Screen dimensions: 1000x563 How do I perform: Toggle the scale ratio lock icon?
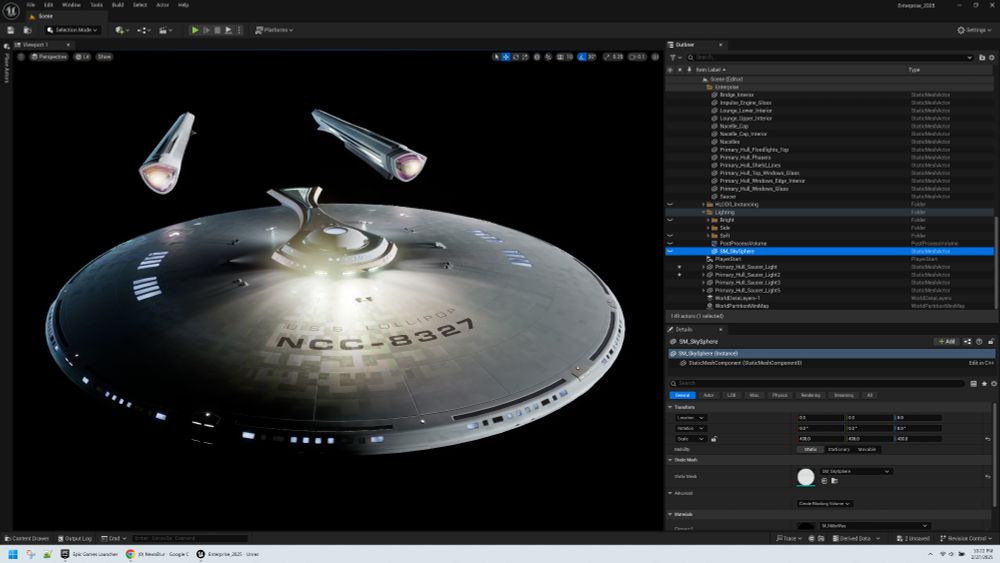point(714,439)
